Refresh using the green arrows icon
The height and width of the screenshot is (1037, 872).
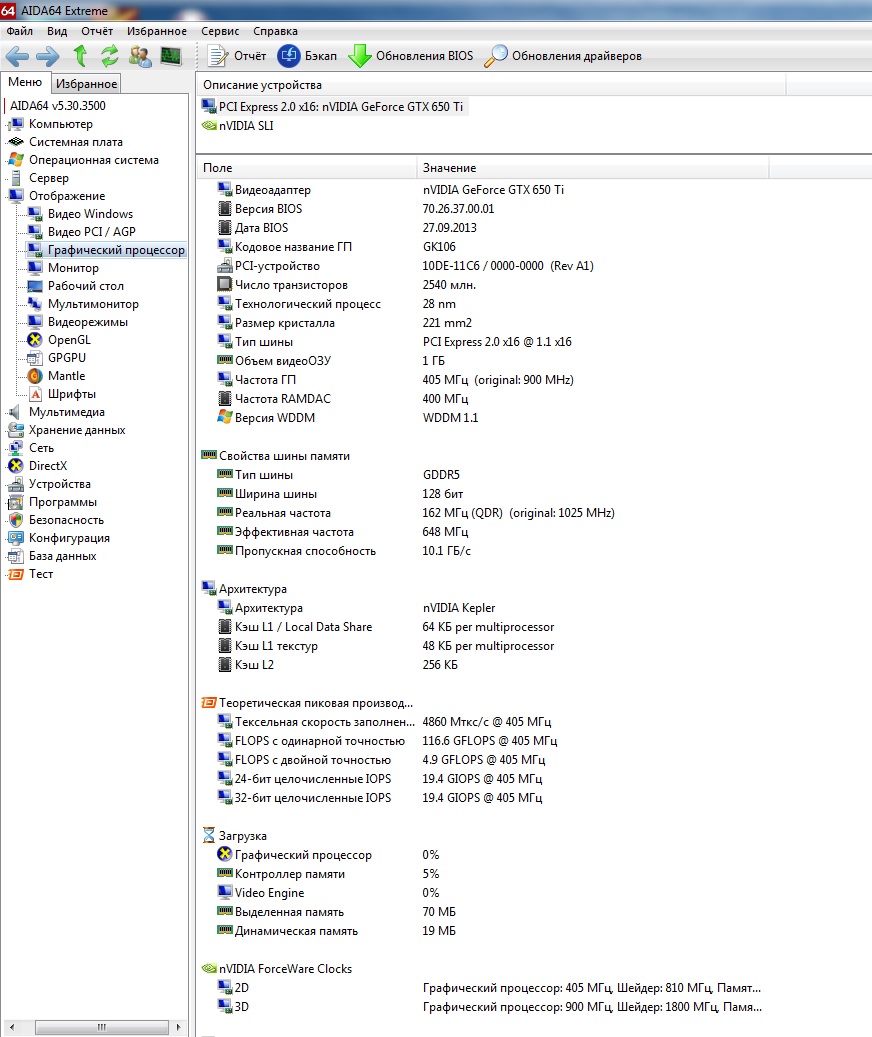pyautogui.click(x=109, y=56)
